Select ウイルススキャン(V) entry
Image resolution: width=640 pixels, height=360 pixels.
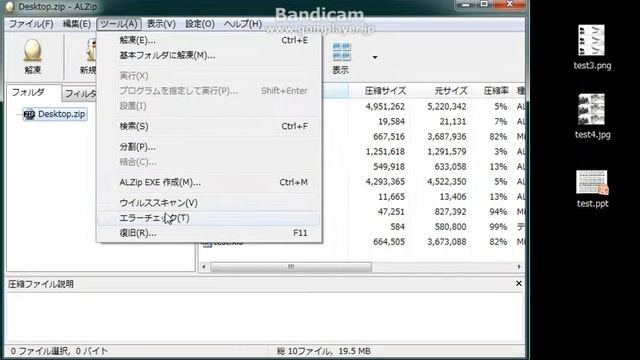point(209,203)
